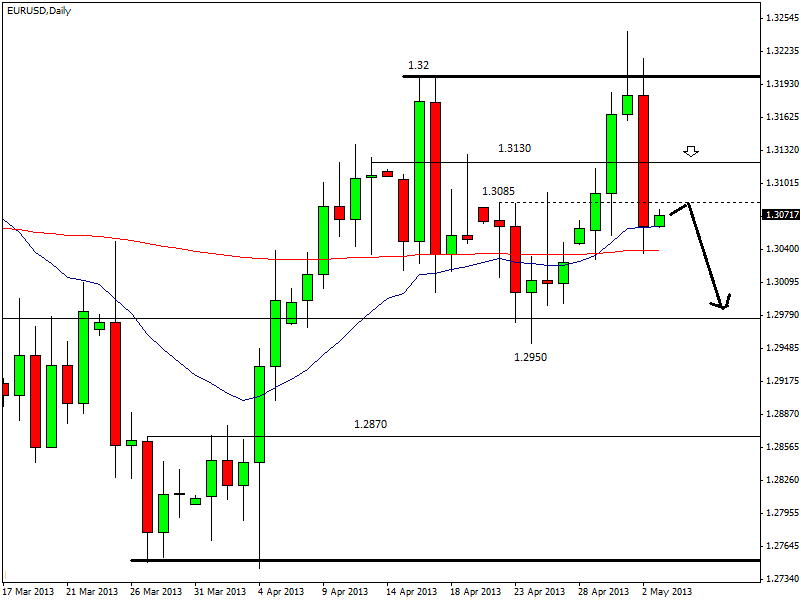
Task: Click the 1.2950 low price label
Action: click(x=530, y=356)
